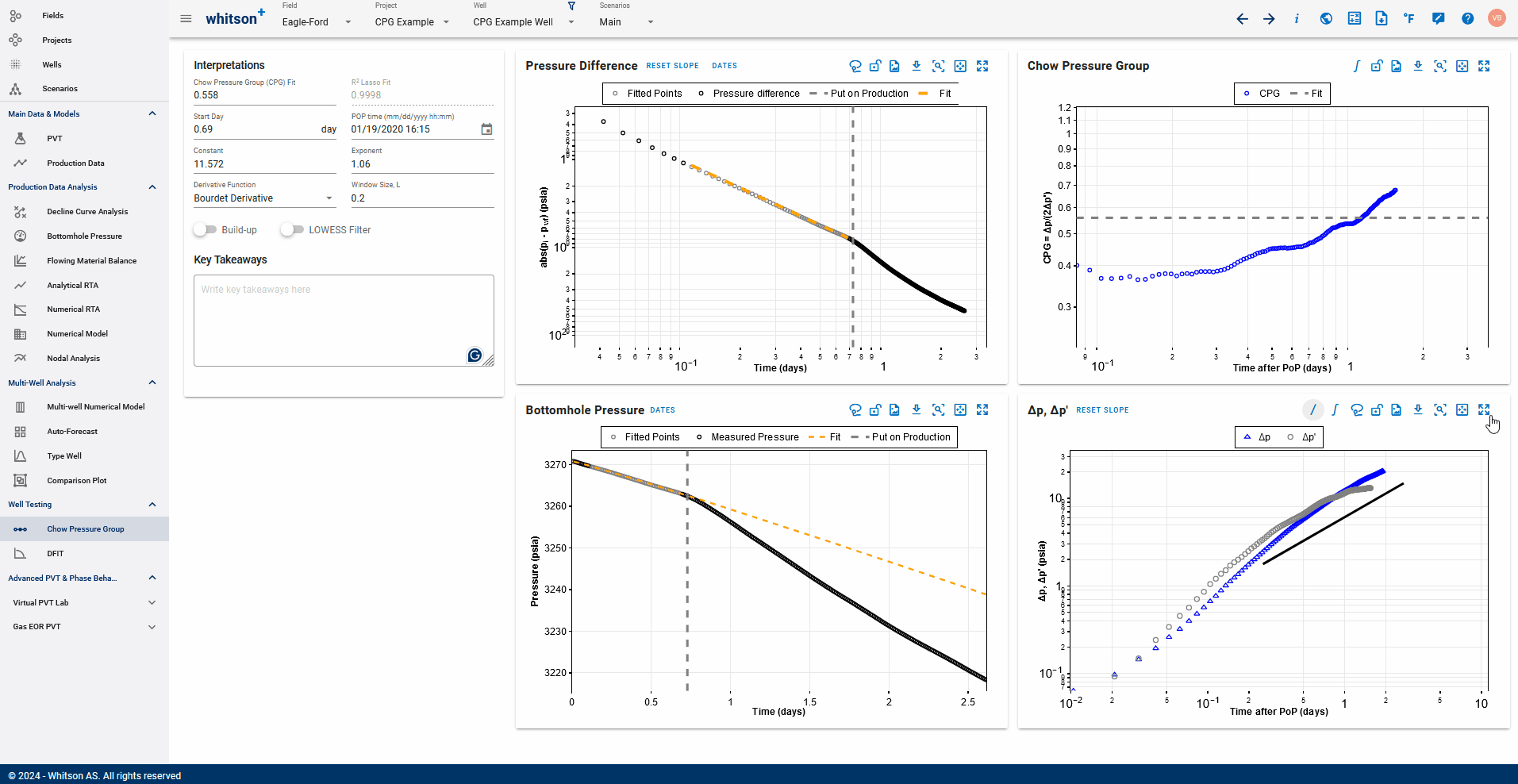Open the Scenarios Main dropdown
1518x784 pixels.
[627, 22]
